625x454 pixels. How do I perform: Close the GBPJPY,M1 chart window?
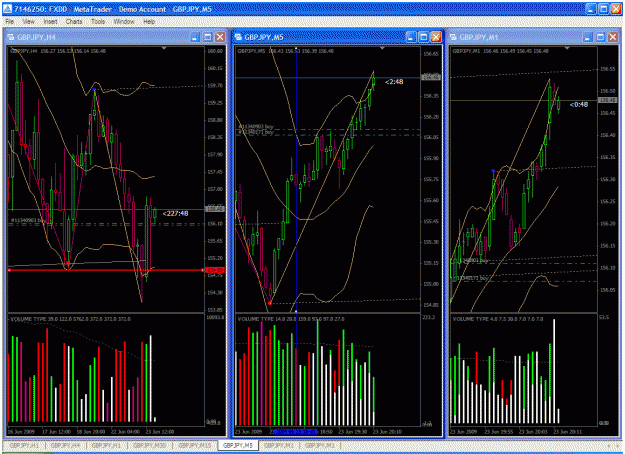coord(613,37)
